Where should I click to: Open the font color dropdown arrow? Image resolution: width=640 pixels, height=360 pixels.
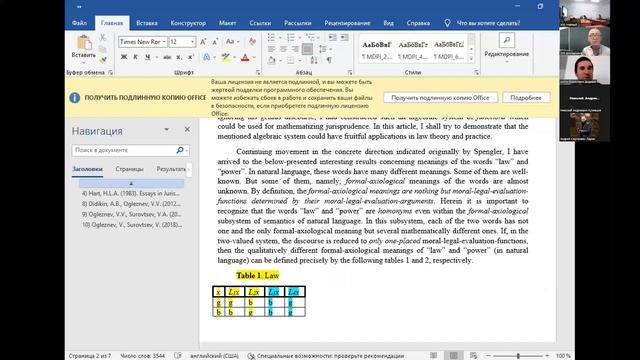click(254, 58)
